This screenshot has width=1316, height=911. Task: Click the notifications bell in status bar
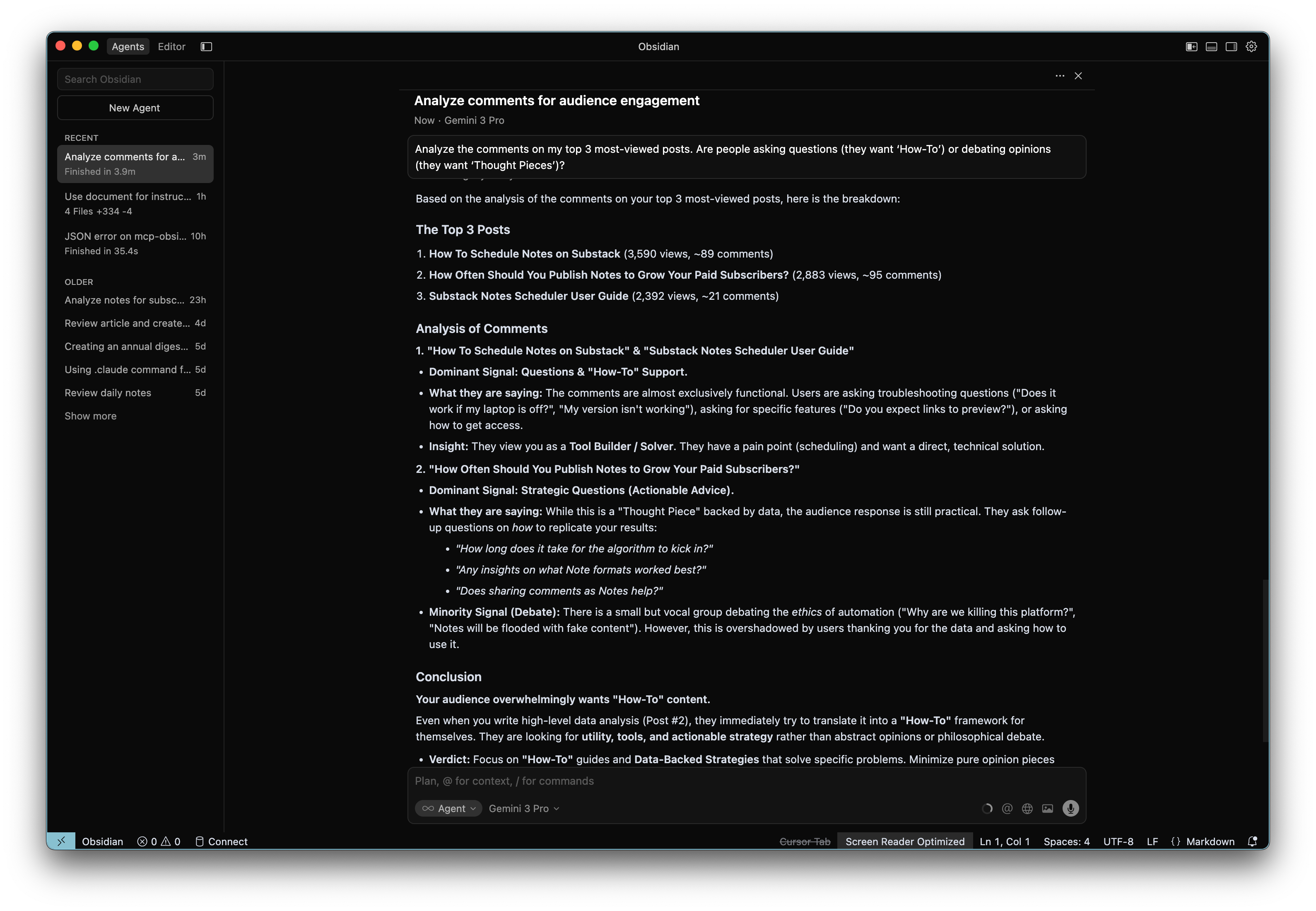(1252, 841)
